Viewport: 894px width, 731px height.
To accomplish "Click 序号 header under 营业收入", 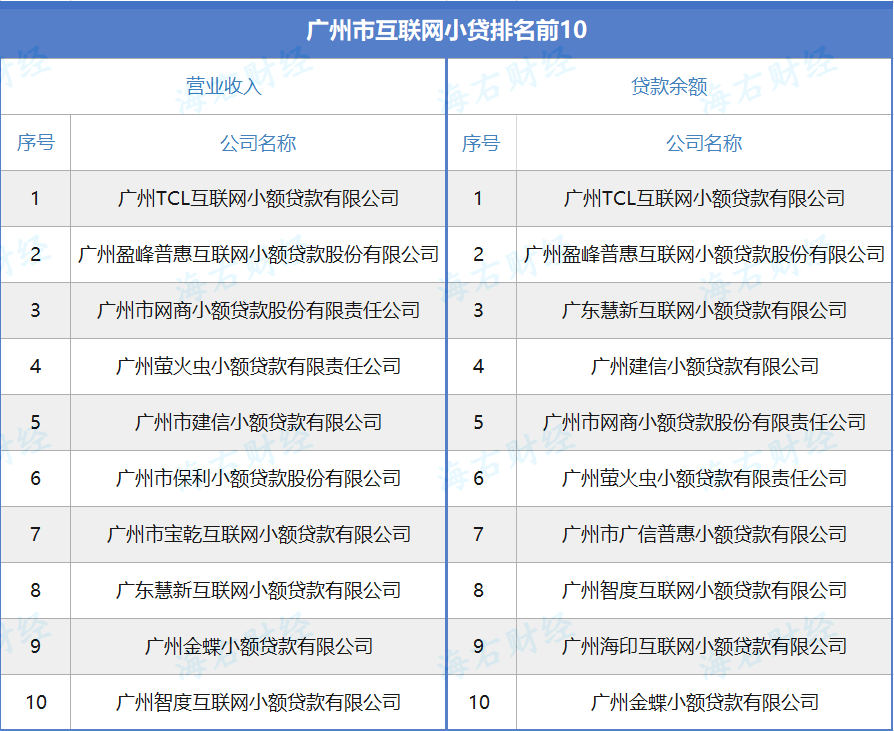I will 35,143.
